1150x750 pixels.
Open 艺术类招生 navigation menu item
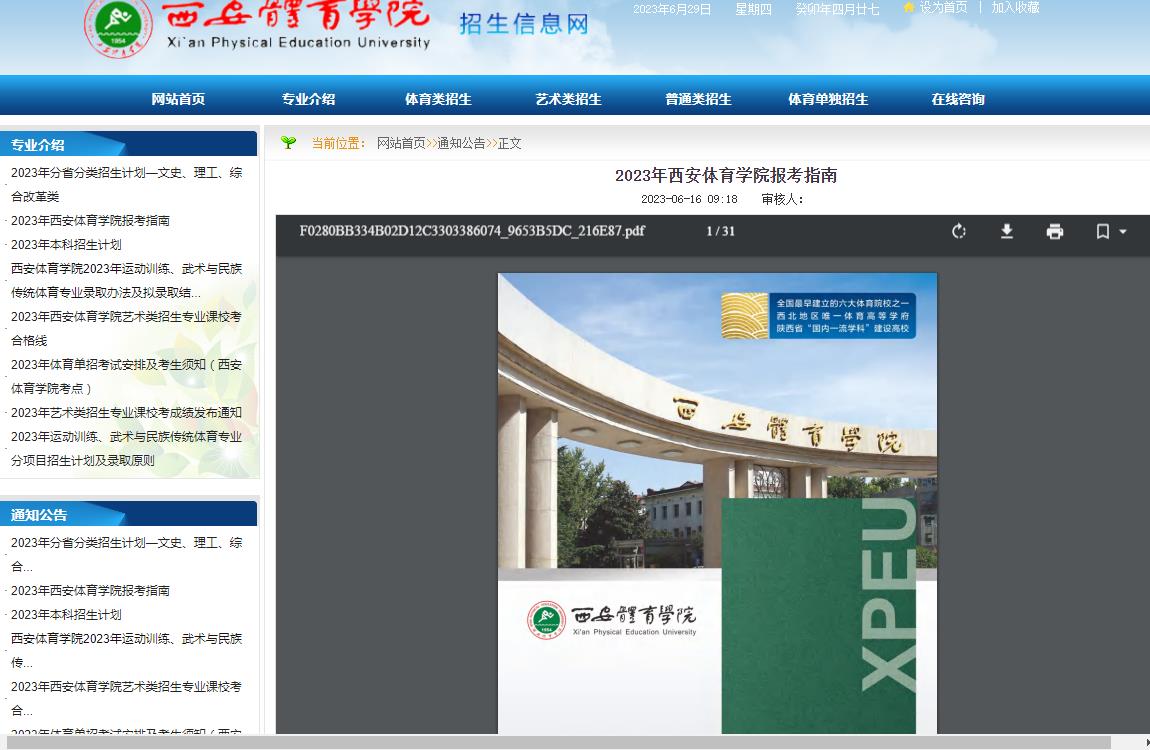pos(568,99)
